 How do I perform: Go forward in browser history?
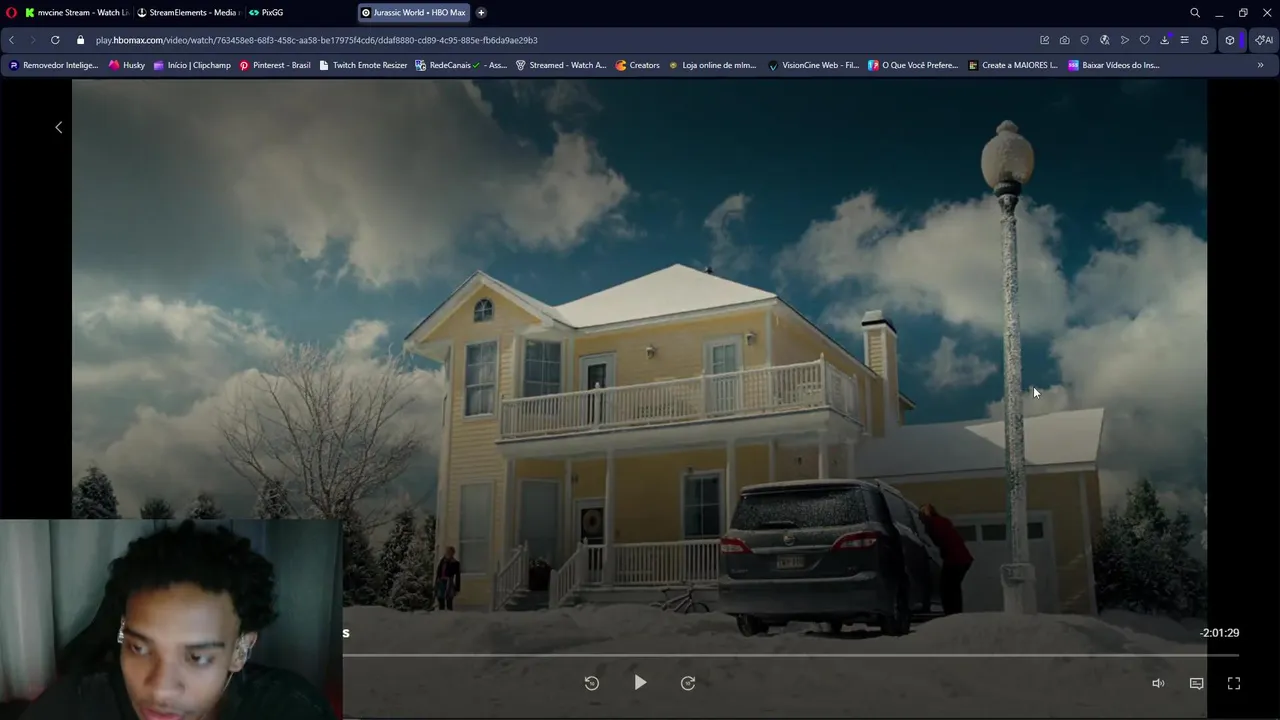coord(32,40)
